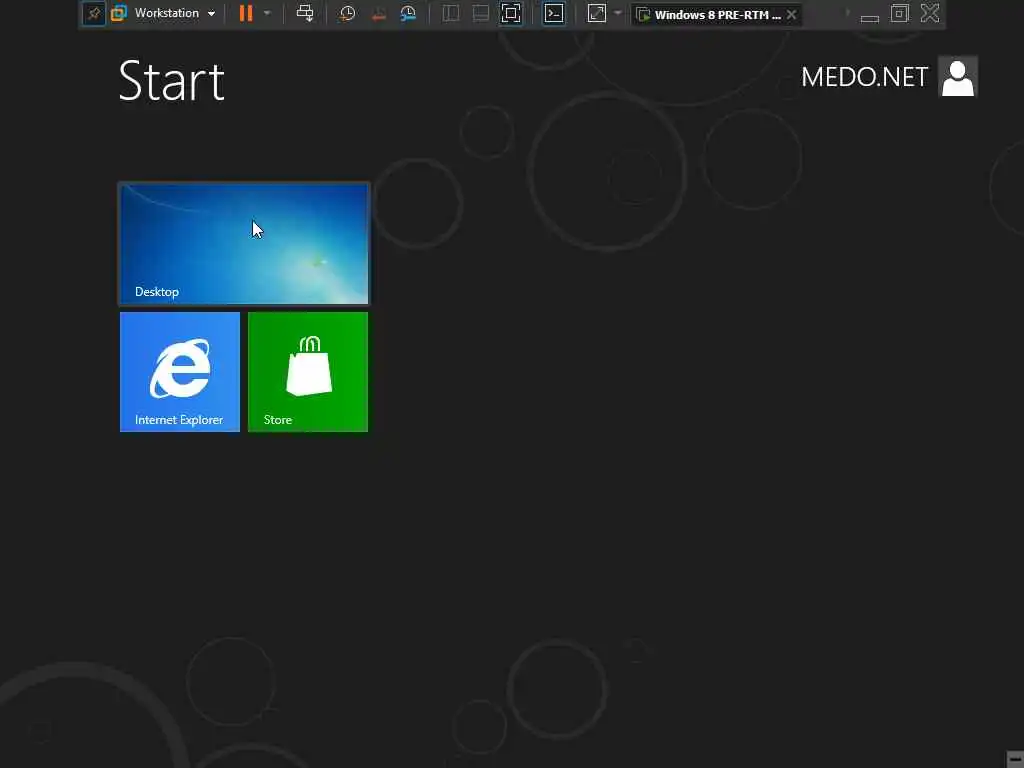Viewport: 1024px width, 768px height.
Task: Open the snapshot manager
Action: click(408, 14)
